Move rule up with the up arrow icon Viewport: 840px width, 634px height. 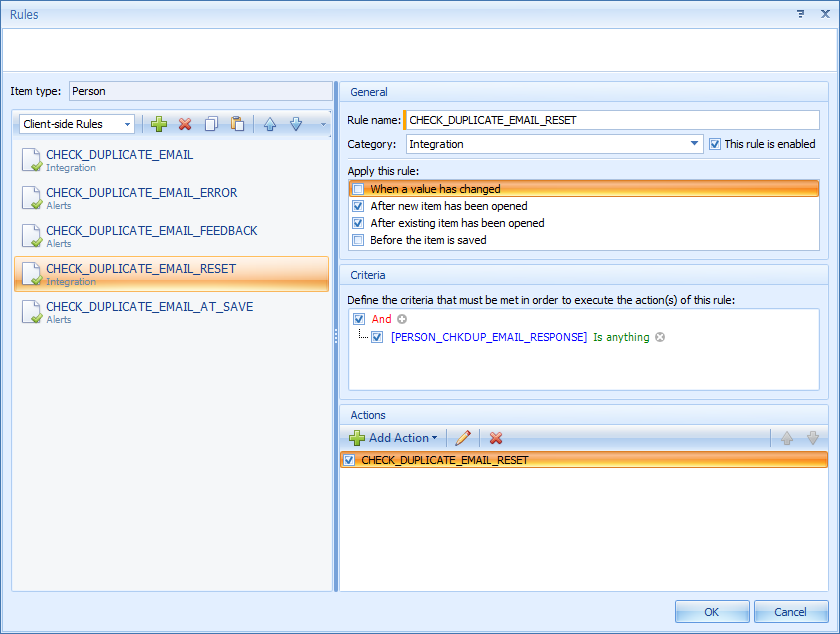[270, 124]
